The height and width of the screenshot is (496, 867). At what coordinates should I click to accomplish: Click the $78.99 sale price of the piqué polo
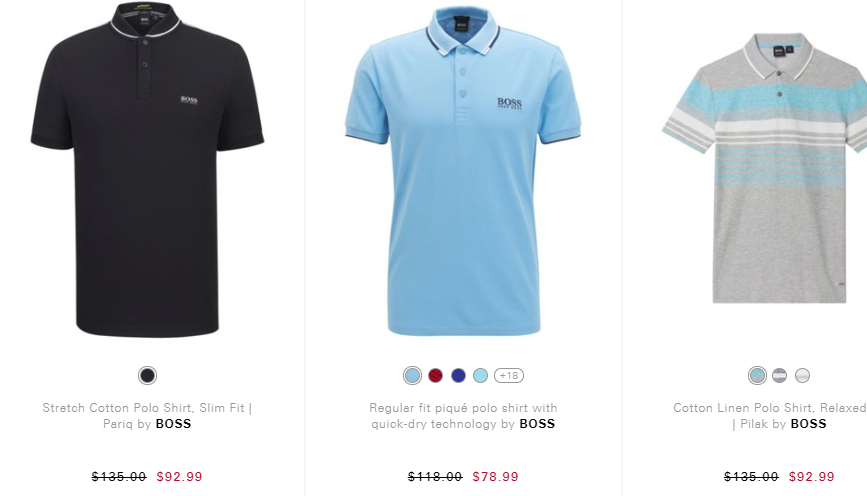[495, 477]
